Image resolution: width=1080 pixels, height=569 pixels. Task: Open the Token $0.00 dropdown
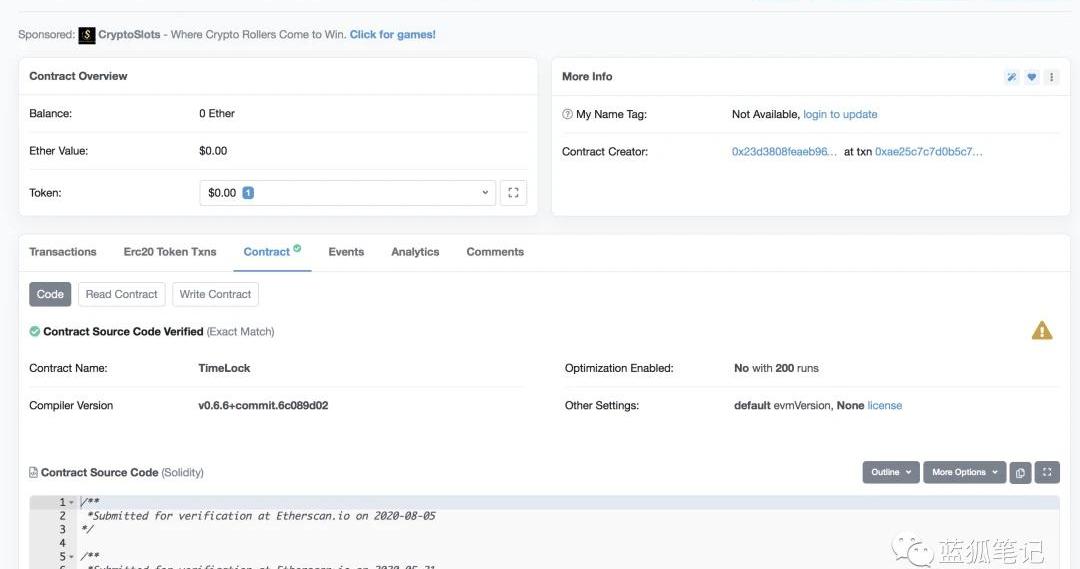347,193
